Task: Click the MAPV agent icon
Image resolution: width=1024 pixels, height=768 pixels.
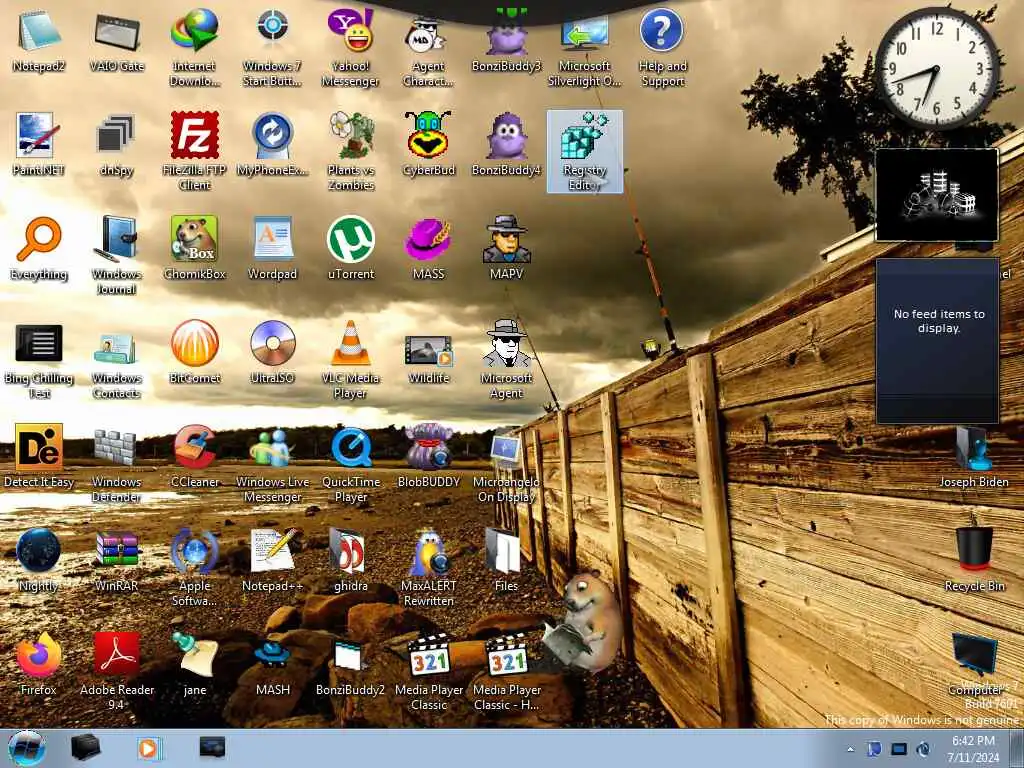Action: coord(507,249)
